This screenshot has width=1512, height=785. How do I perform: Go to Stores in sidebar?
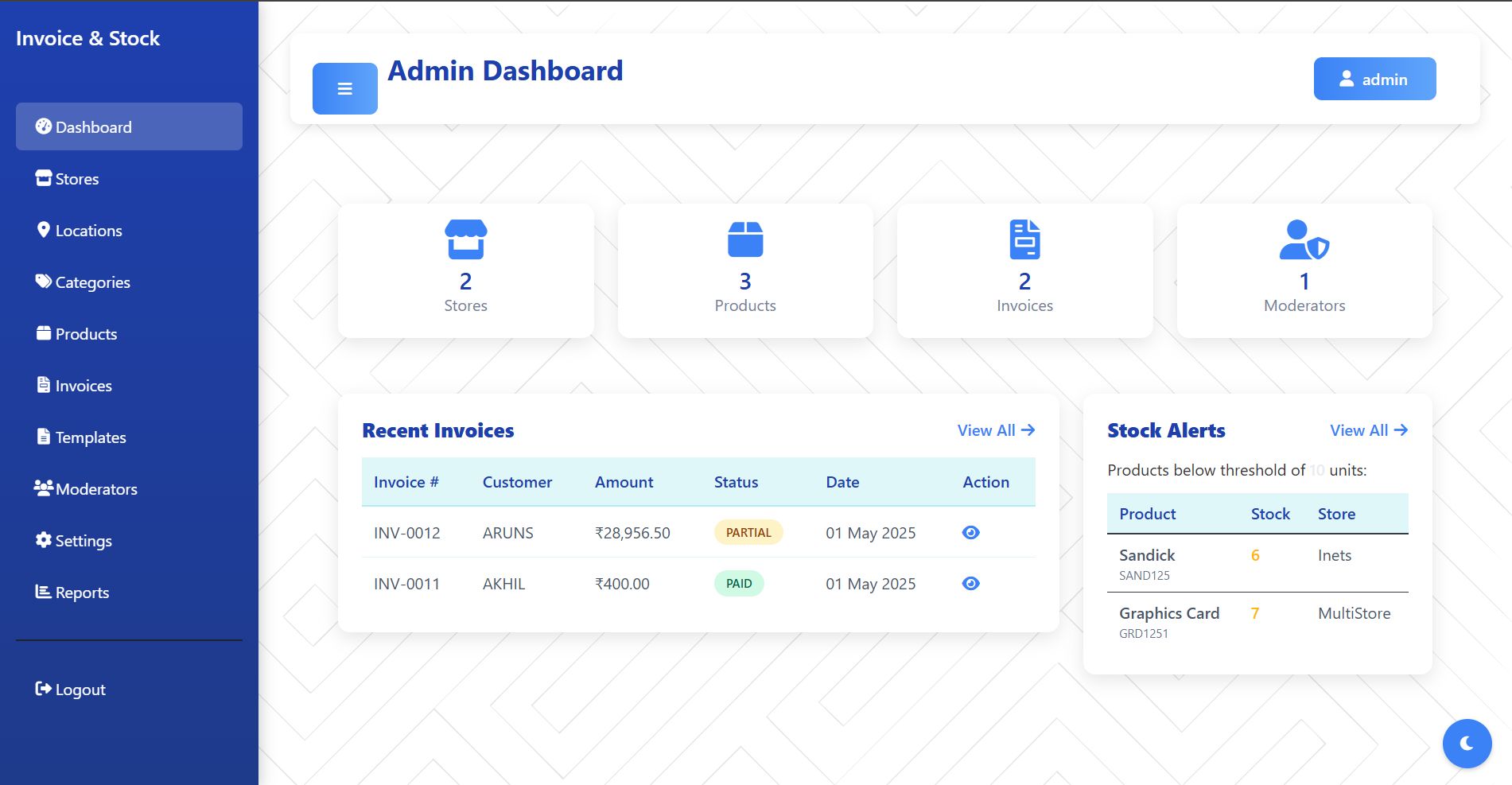pos(129,178)
